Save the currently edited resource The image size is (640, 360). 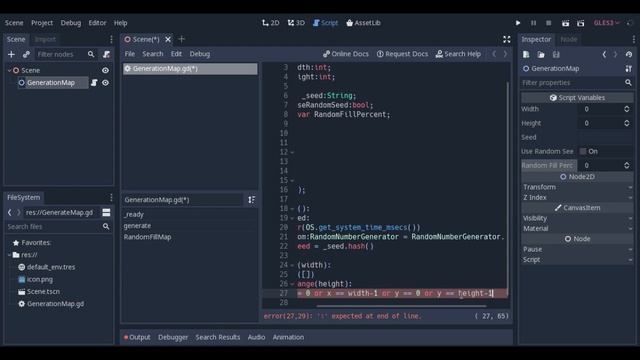pyautogui.click(x=556, y=54)
